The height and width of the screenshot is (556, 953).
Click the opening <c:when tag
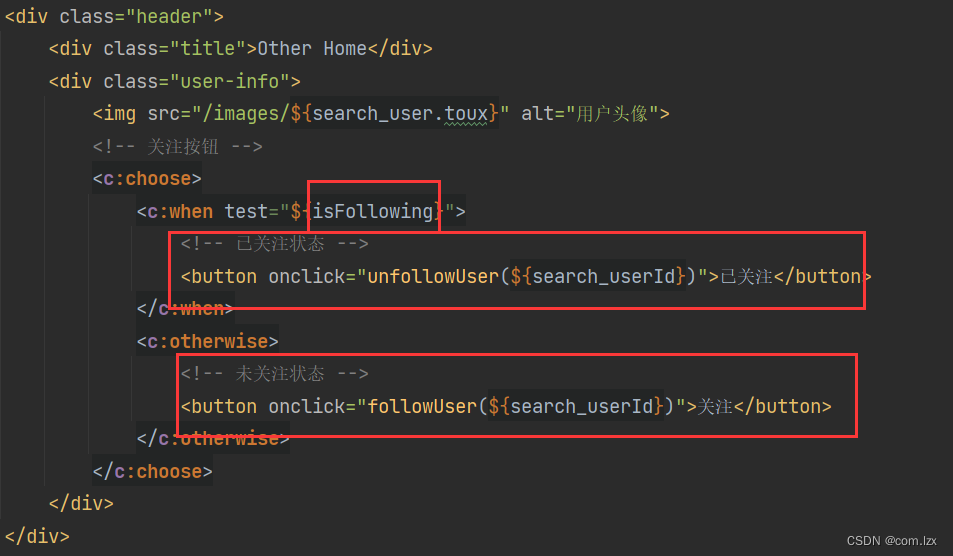pos(174,211)
